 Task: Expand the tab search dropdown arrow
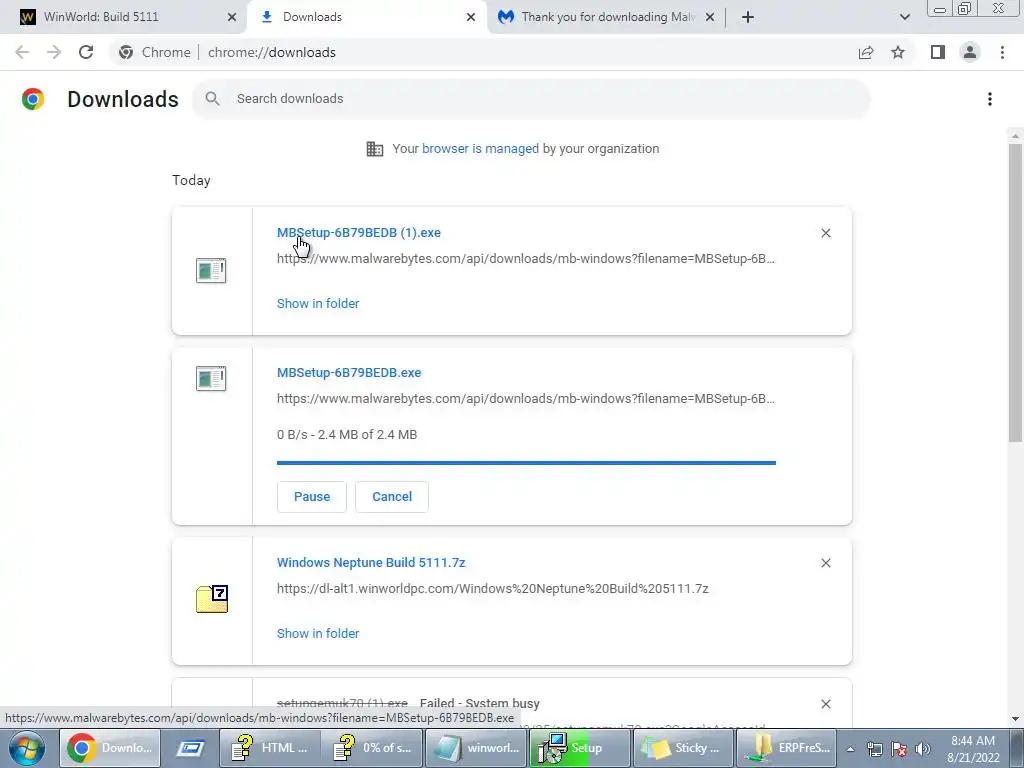pos(904,17)
